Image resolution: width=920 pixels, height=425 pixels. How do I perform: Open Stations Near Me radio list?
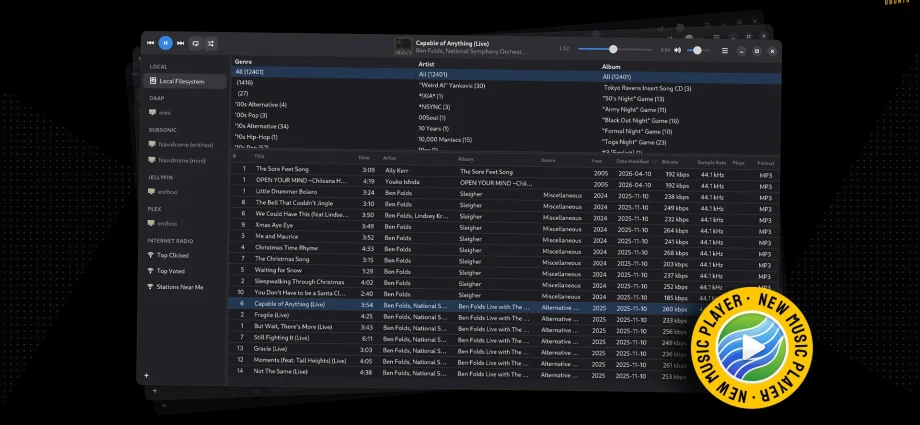180,287
